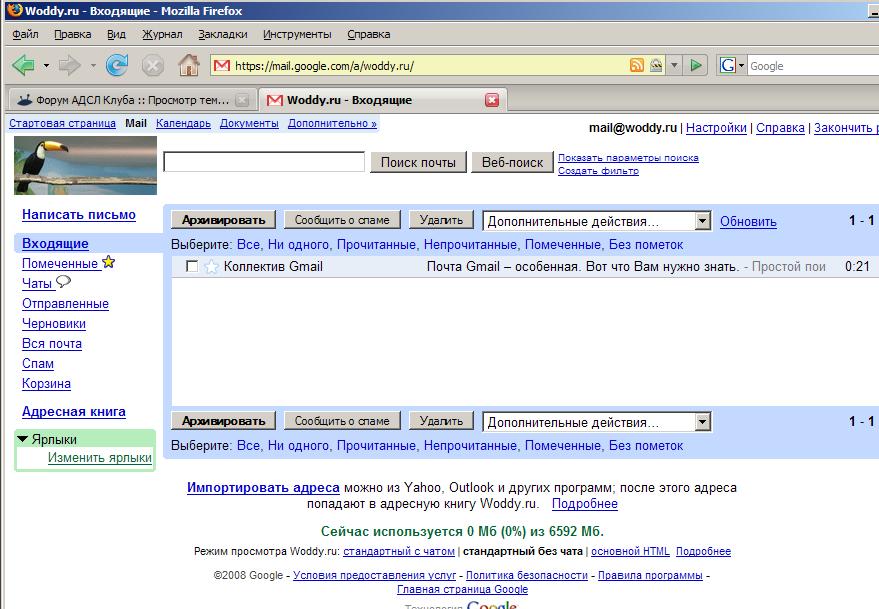Star the Коллектив Gmail message
Viewport: 879px width, 609px height.
(x=211, y=267)
